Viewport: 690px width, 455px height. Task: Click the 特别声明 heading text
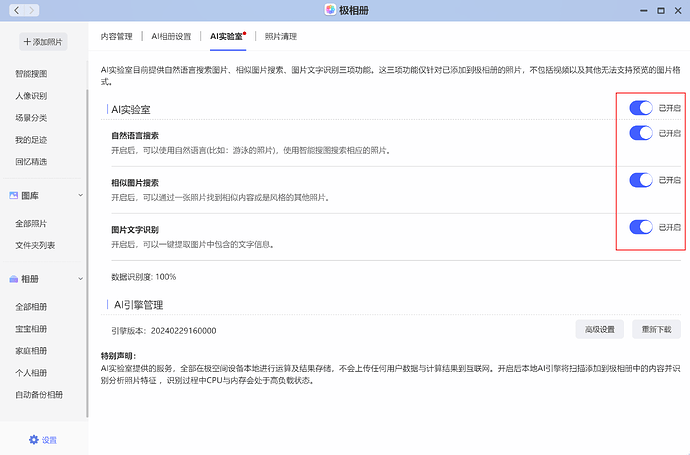tap(118, 356)
